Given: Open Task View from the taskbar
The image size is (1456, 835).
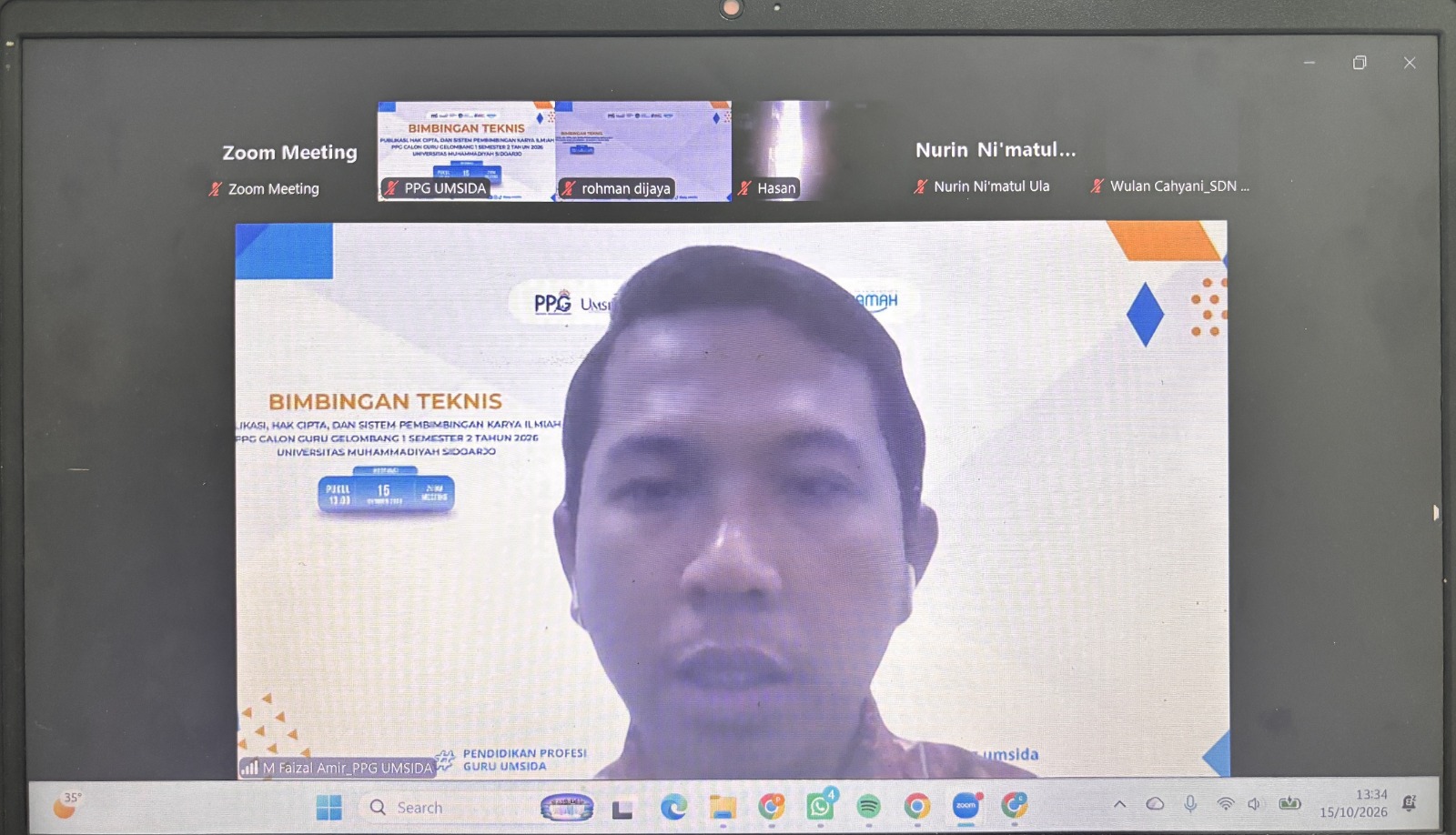Looking at the screenshot, I should tap(622, 808).
